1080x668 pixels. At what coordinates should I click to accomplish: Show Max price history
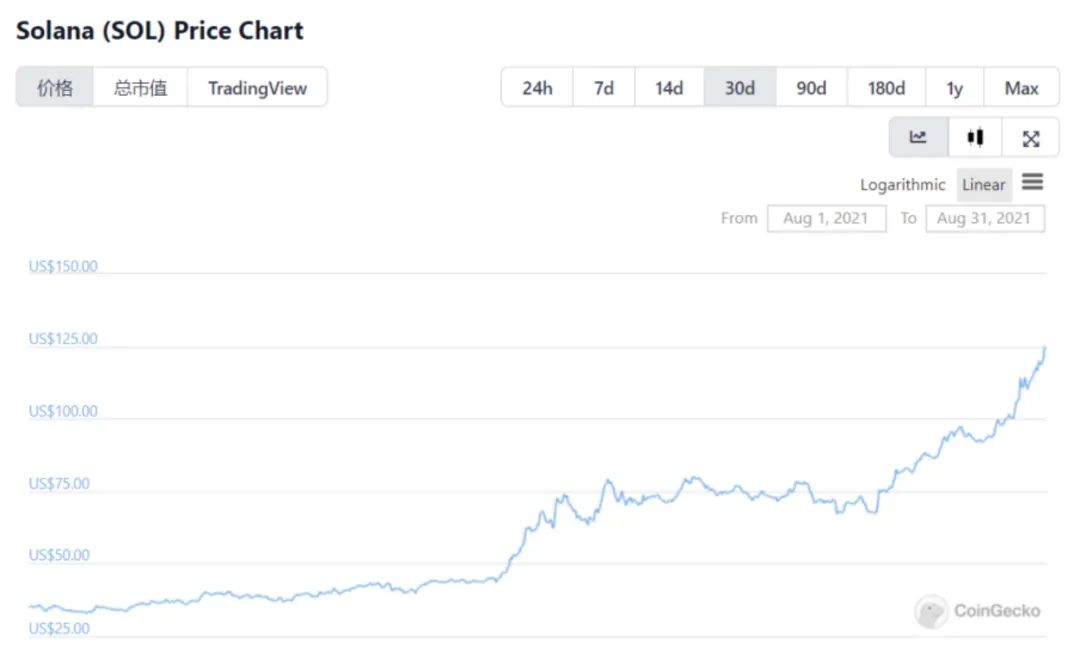pos(1021,88)
